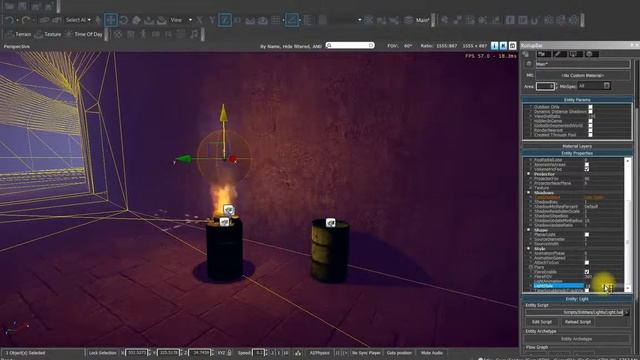Toggle the Dynamic Distance Shadows checkbox
The height and width of the screenshot is (360, 640).
[590, 111]
